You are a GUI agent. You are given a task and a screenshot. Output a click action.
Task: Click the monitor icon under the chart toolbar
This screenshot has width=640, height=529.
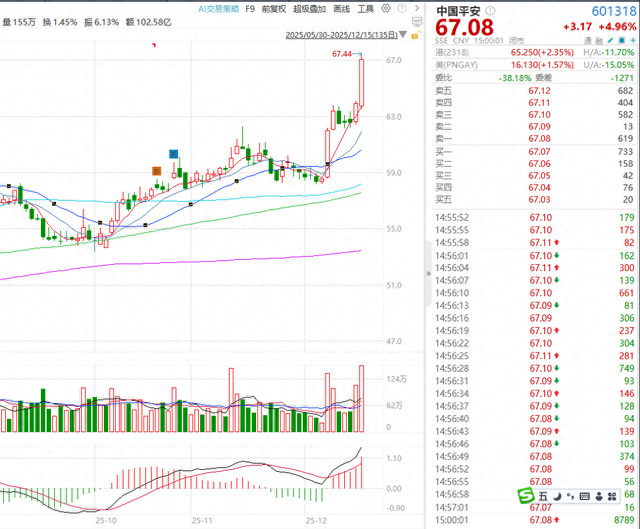[x=417, y=22]
